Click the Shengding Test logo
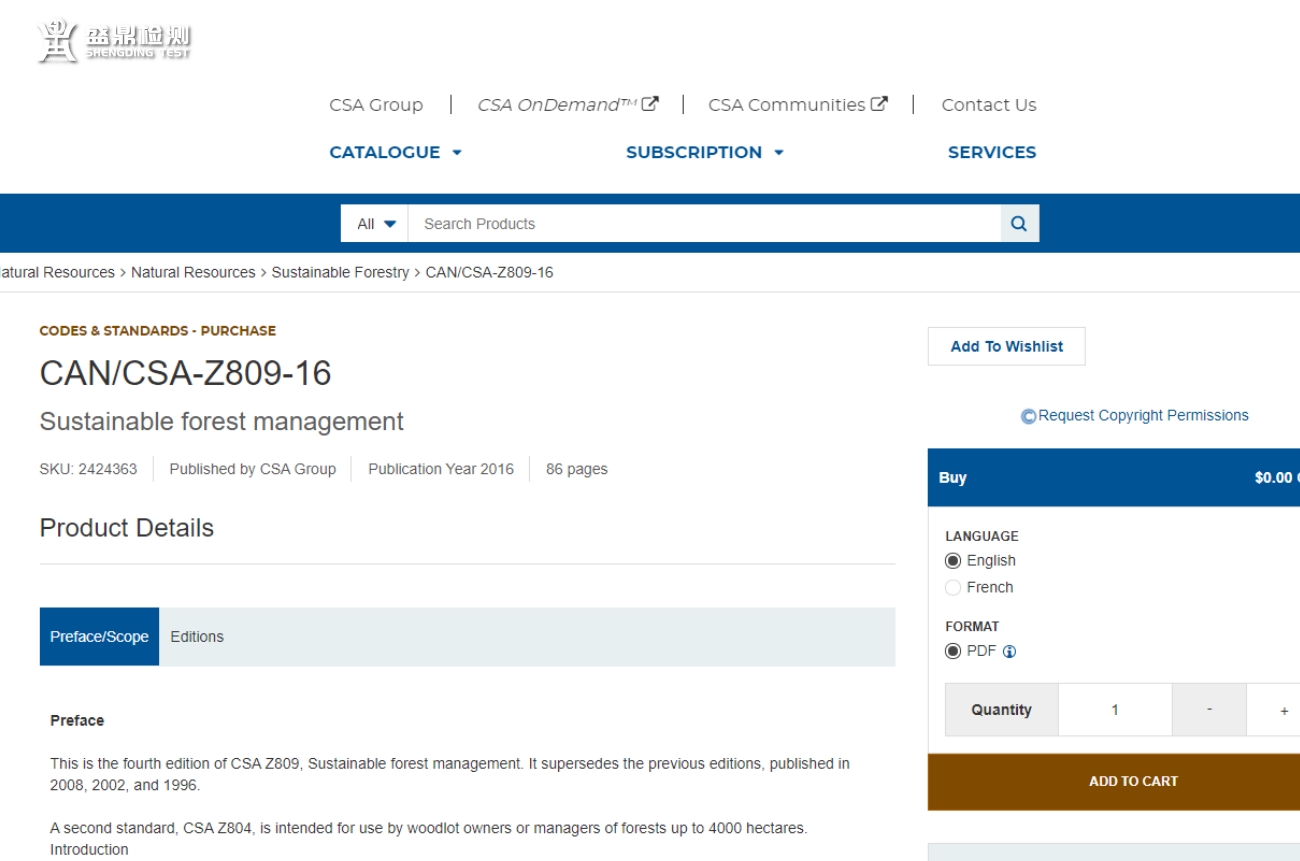This screenshot has width=1300, height=861. click(x=114, y=41)
